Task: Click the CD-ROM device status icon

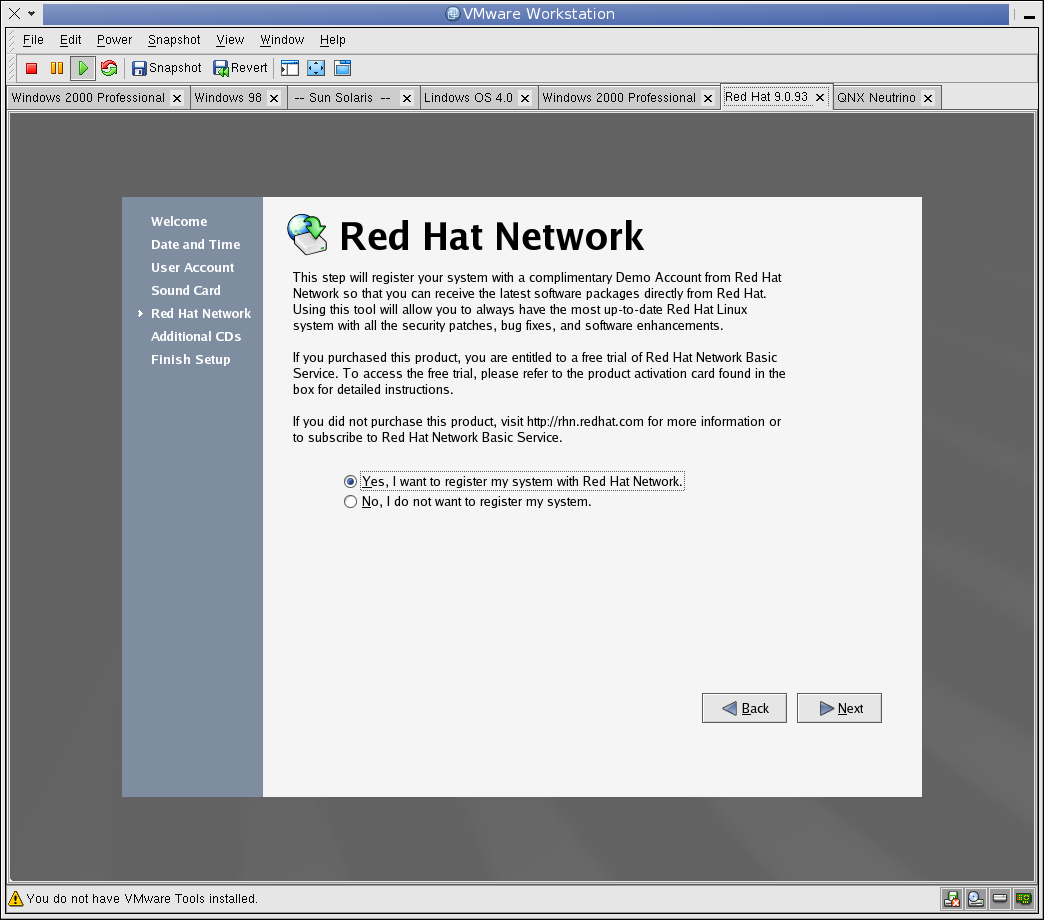Action: (x=976, y=899)
